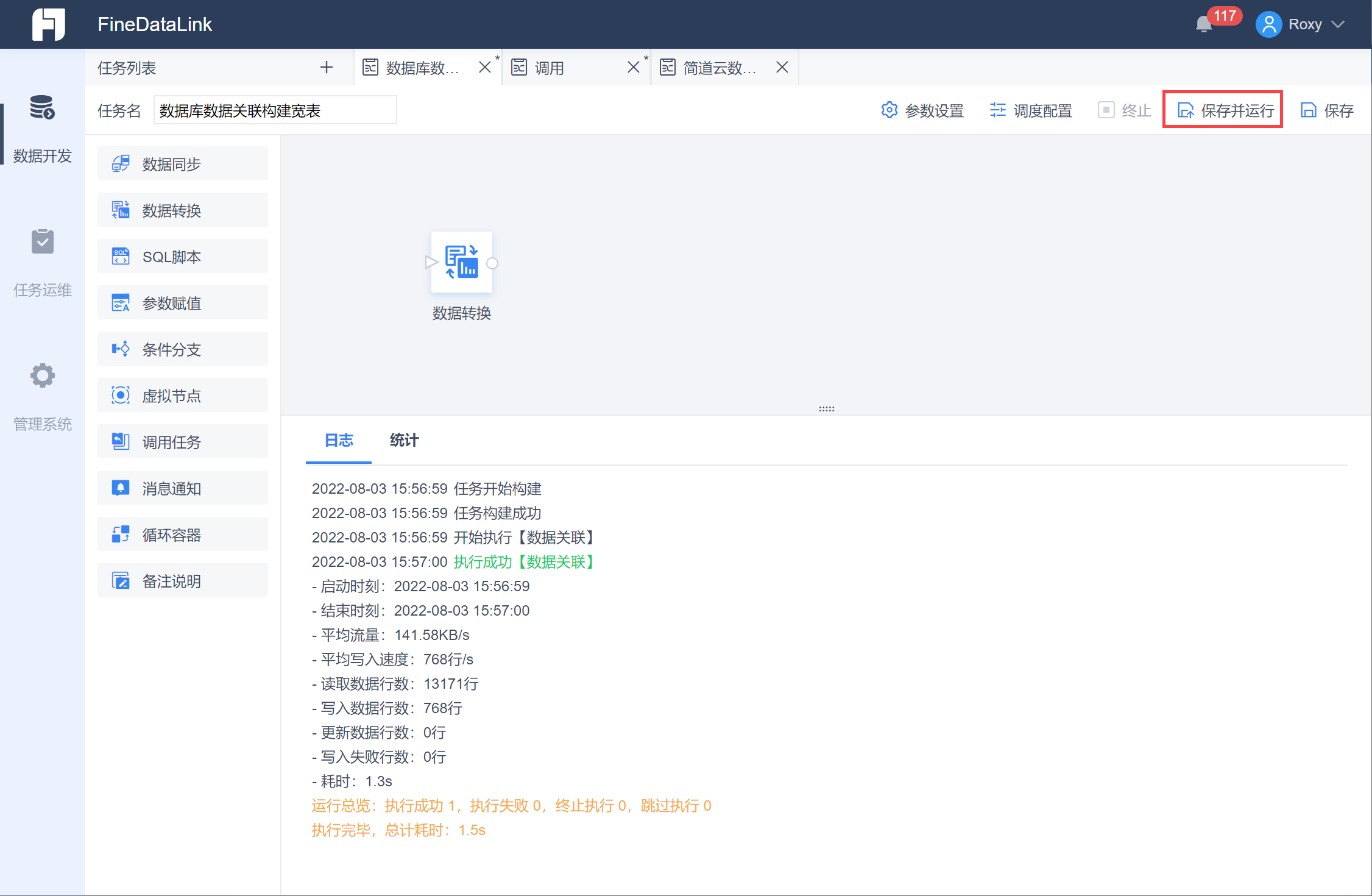Select the SQL脚本 node icon
The width and height of the screenshot is (1372, 896).
coord(121,257)
